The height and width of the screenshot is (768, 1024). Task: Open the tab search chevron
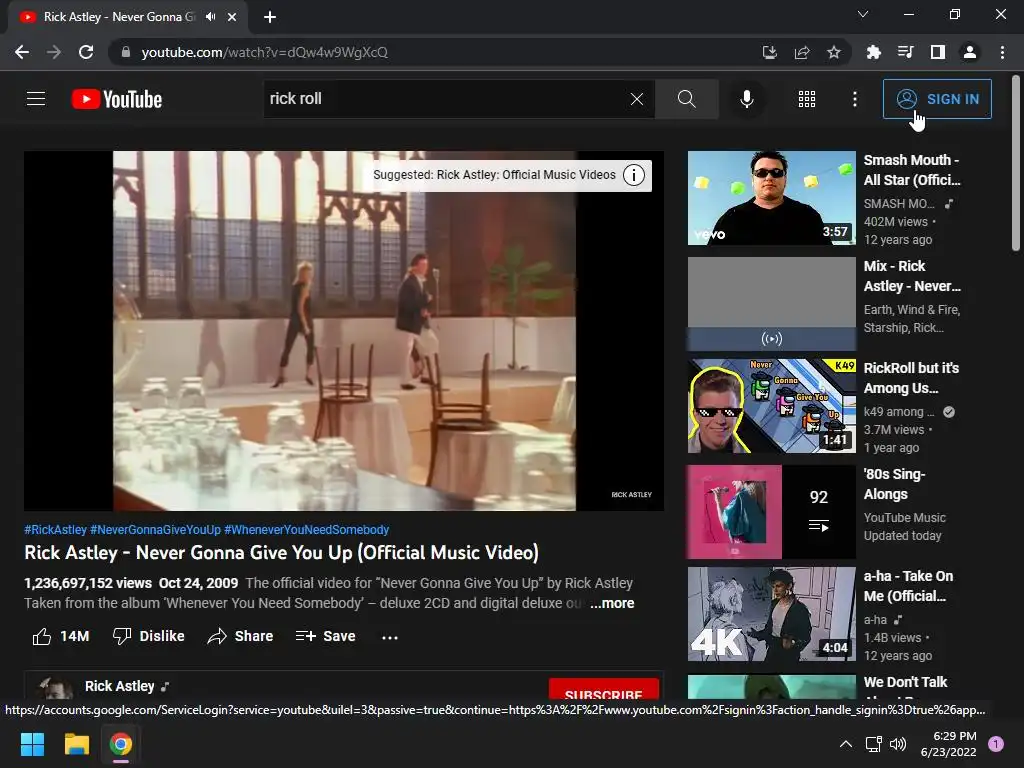[863, 14]
